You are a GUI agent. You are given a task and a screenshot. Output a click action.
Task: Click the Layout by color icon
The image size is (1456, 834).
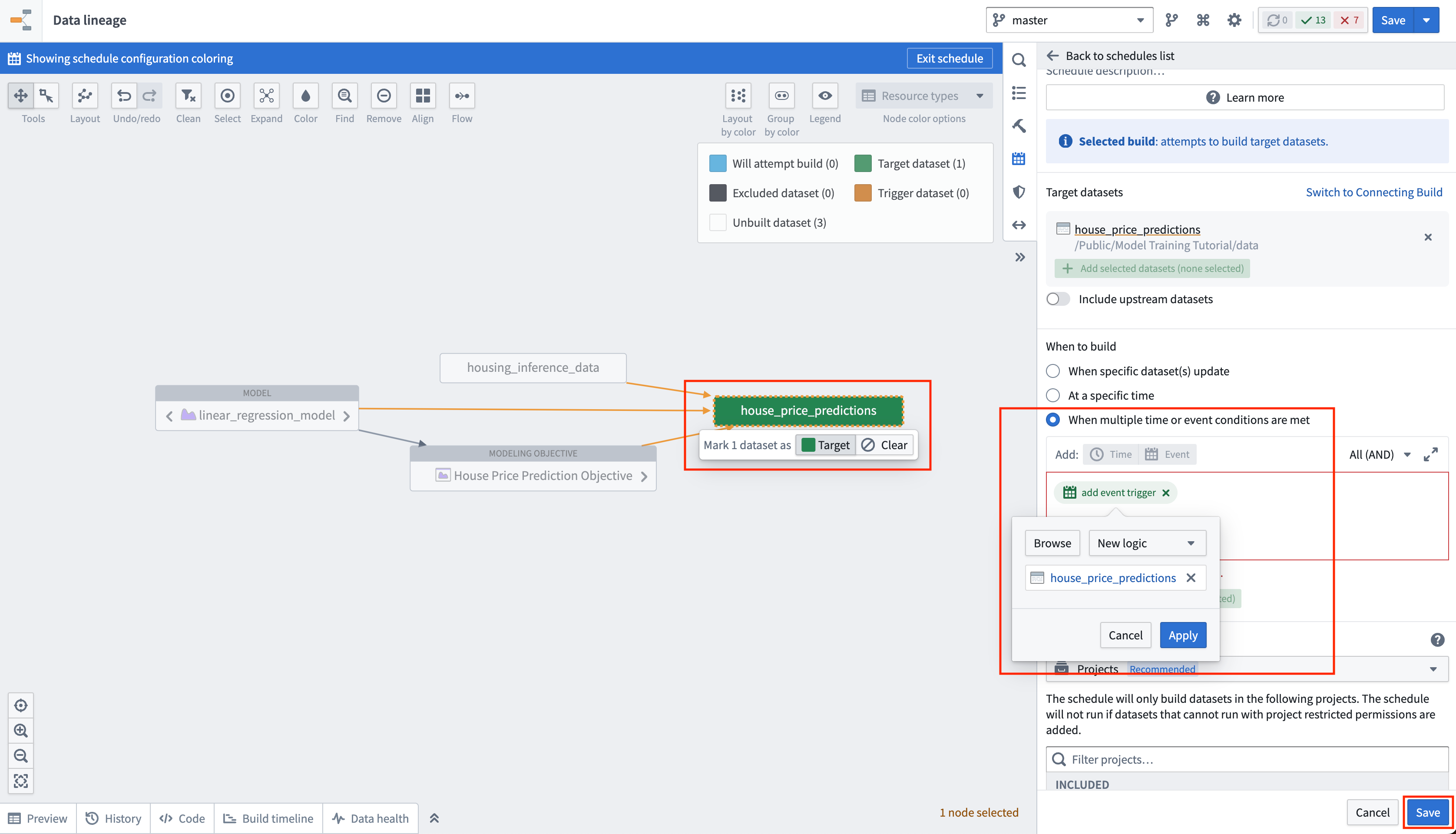coord(737,95)
